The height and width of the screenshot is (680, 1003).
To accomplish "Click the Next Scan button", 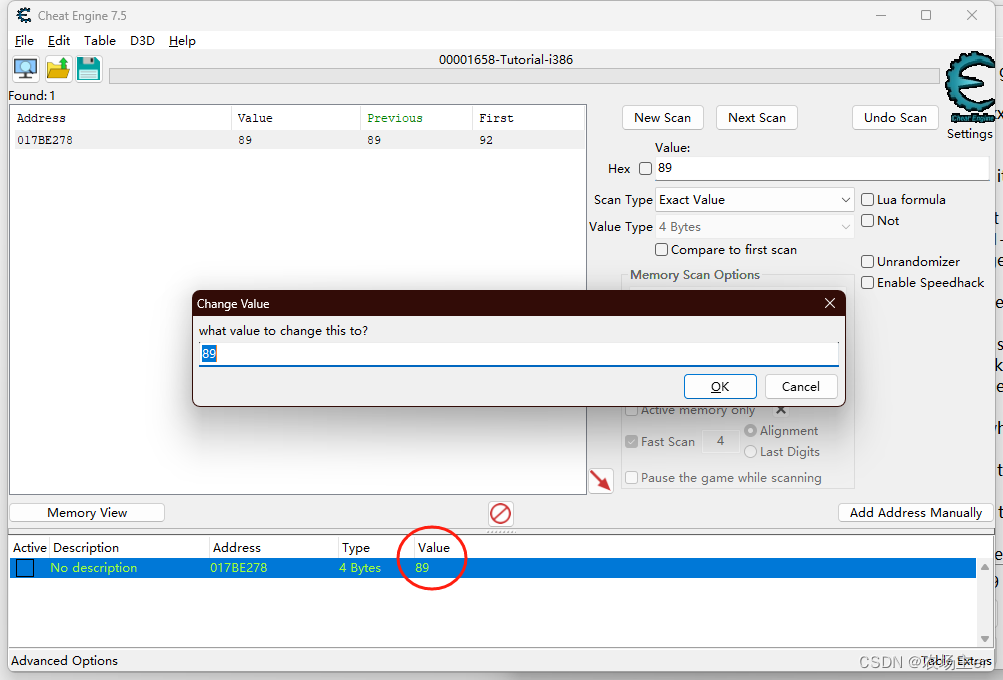I will point(757,118).
